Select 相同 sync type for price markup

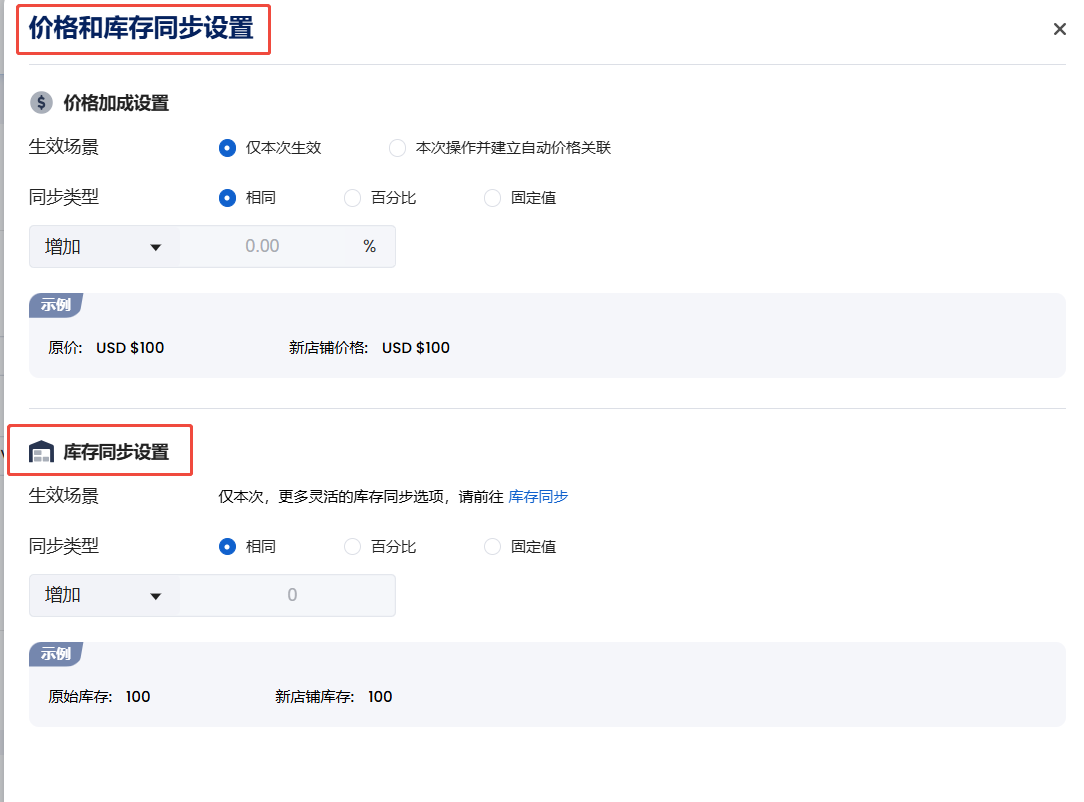pyautogui.click(x=227, y=198)
